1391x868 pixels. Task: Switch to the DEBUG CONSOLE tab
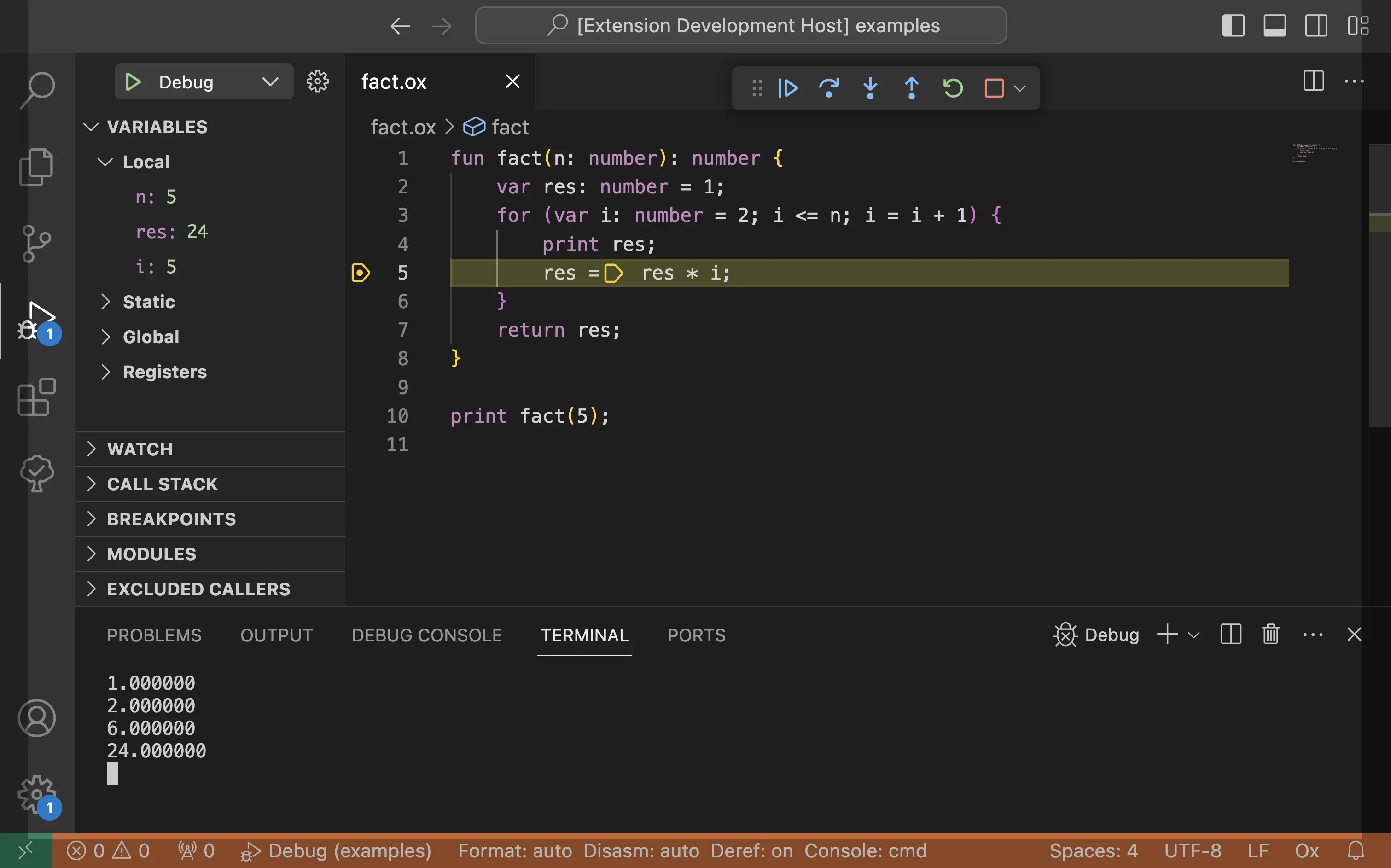(x=426, y=635)
